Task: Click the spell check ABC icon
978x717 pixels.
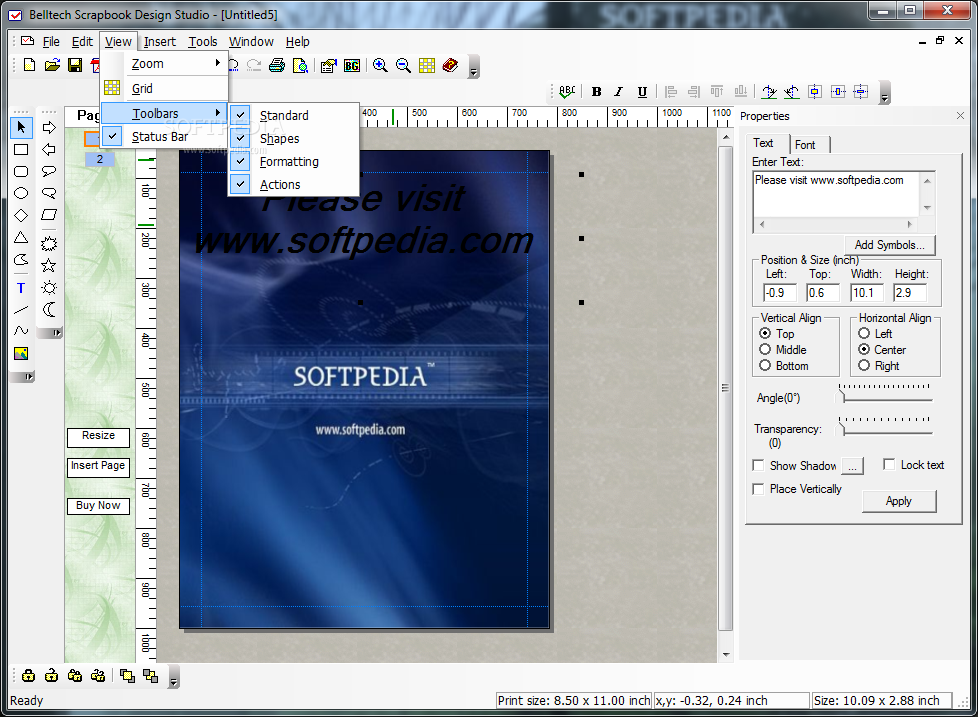Action: pos(567,92)
